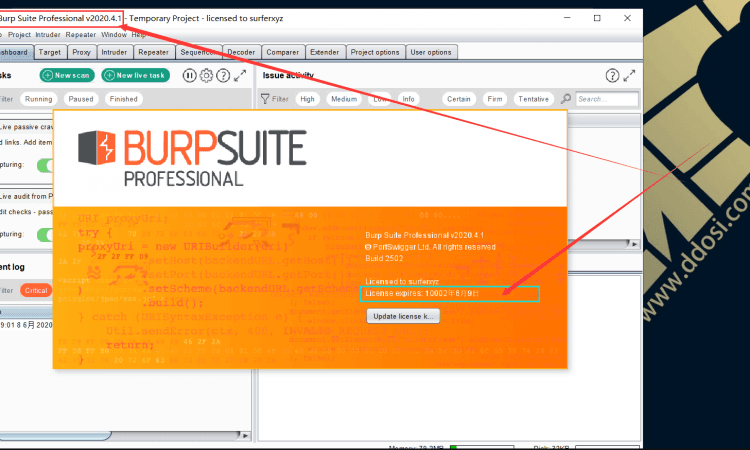This screenshot has height=450, width=750.
Task: Switch to the Dashboard tab
Action: click(15, 52)
